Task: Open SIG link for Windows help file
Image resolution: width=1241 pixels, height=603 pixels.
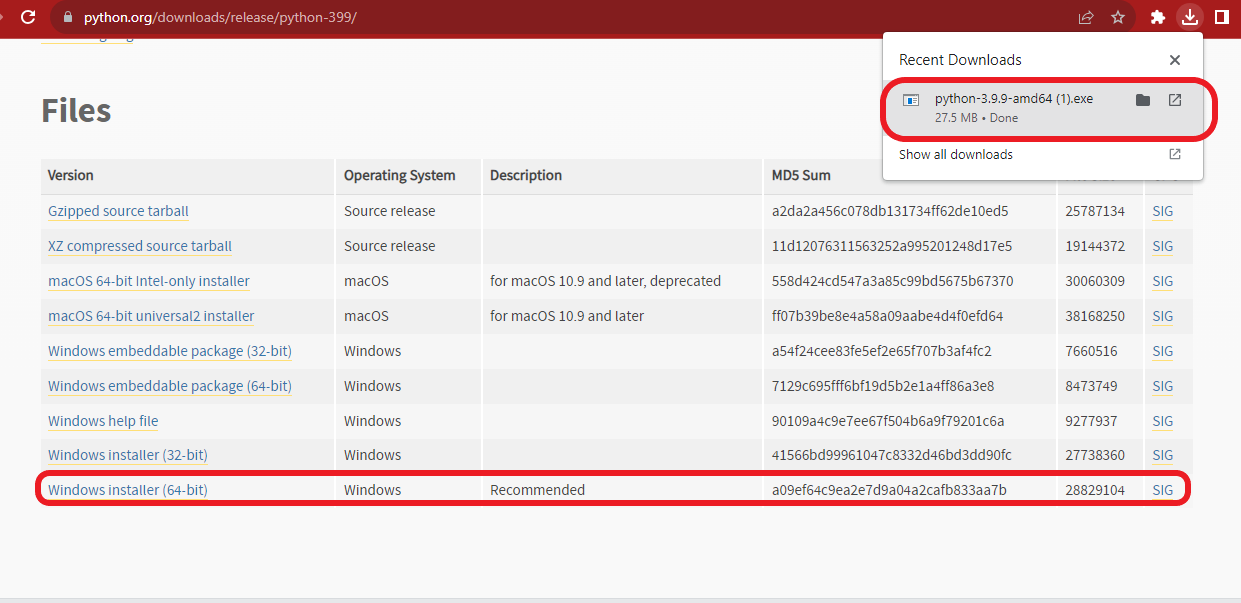Action: 1162,421
